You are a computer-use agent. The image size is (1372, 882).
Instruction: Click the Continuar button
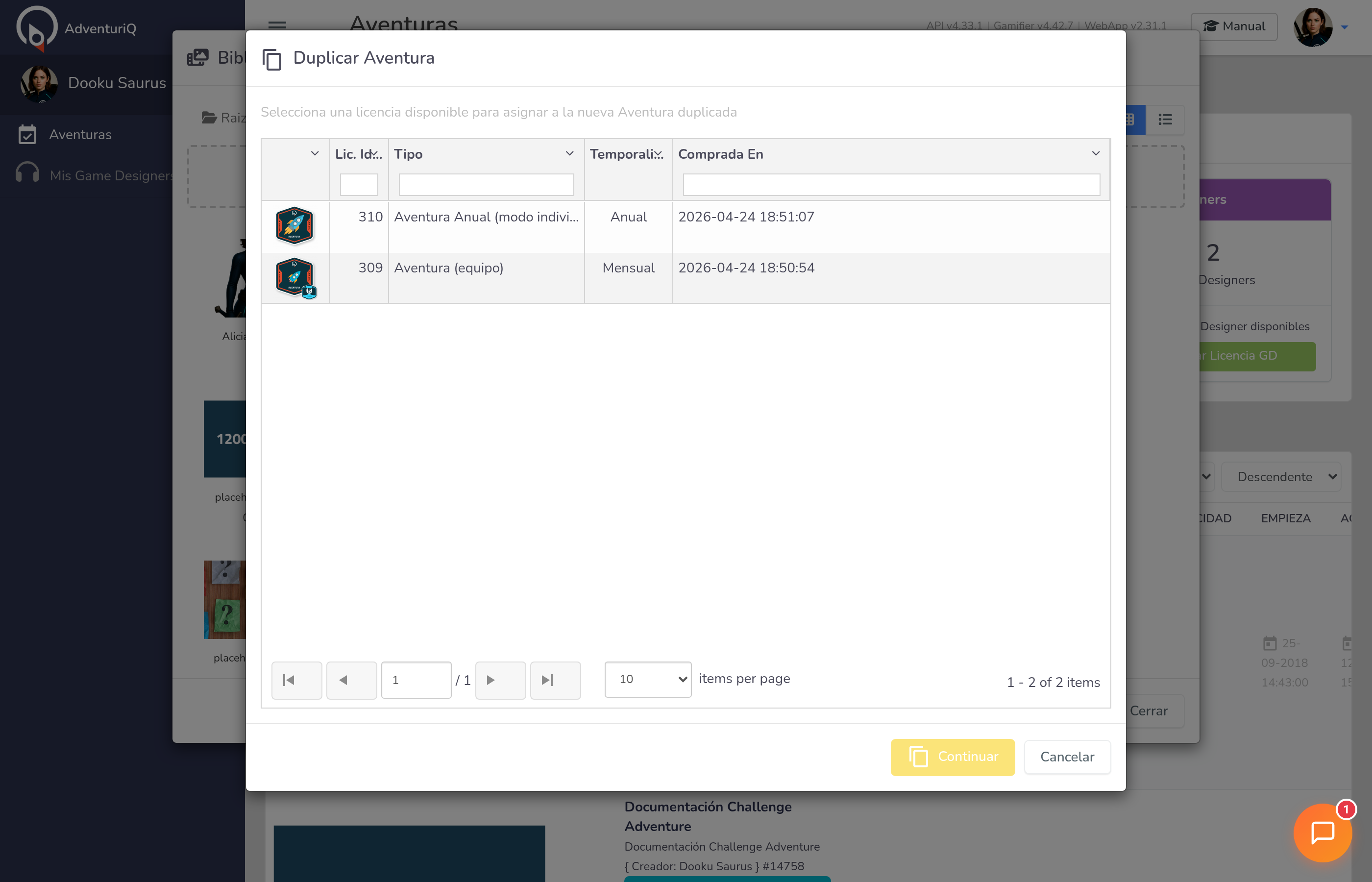point(952,757)
